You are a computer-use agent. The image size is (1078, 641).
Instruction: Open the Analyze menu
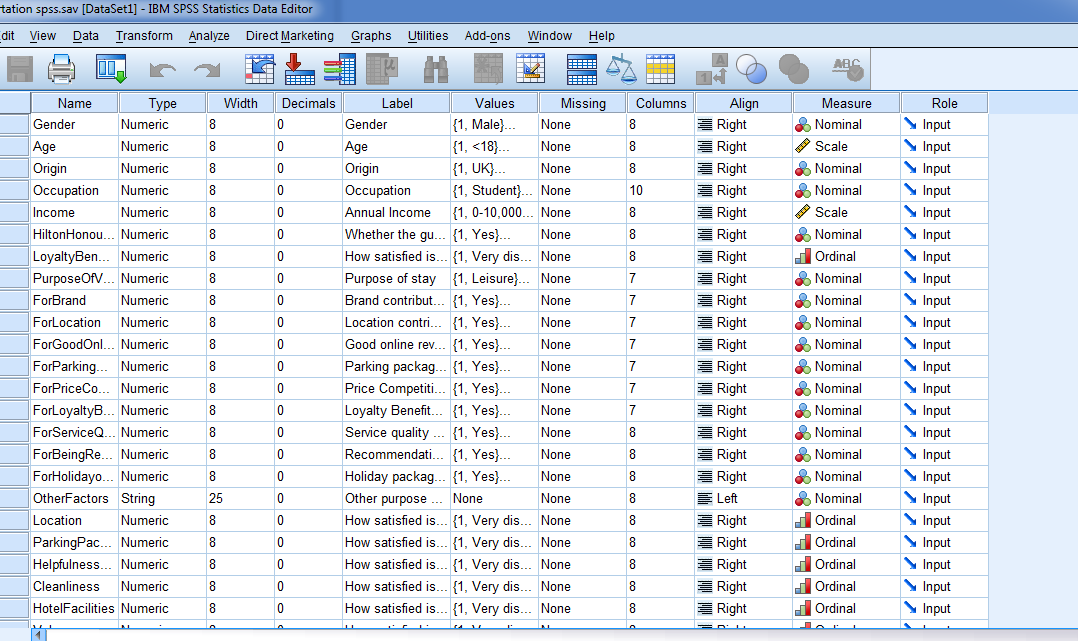coord(208,36)
